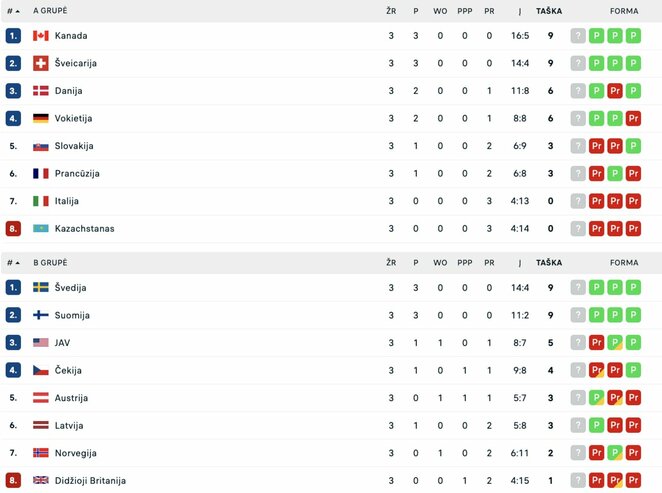This screenshot has width=662, height=493.
Task: Sort A grupė by TAŠKA column
Action: coord(549,11)
